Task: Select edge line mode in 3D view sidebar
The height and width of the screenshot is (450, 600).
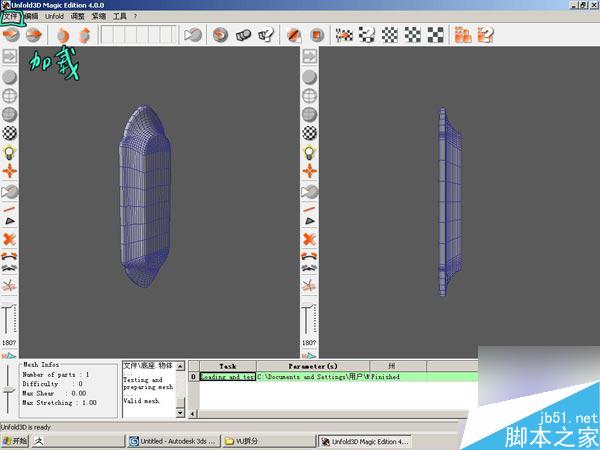Action: point(10,210)
